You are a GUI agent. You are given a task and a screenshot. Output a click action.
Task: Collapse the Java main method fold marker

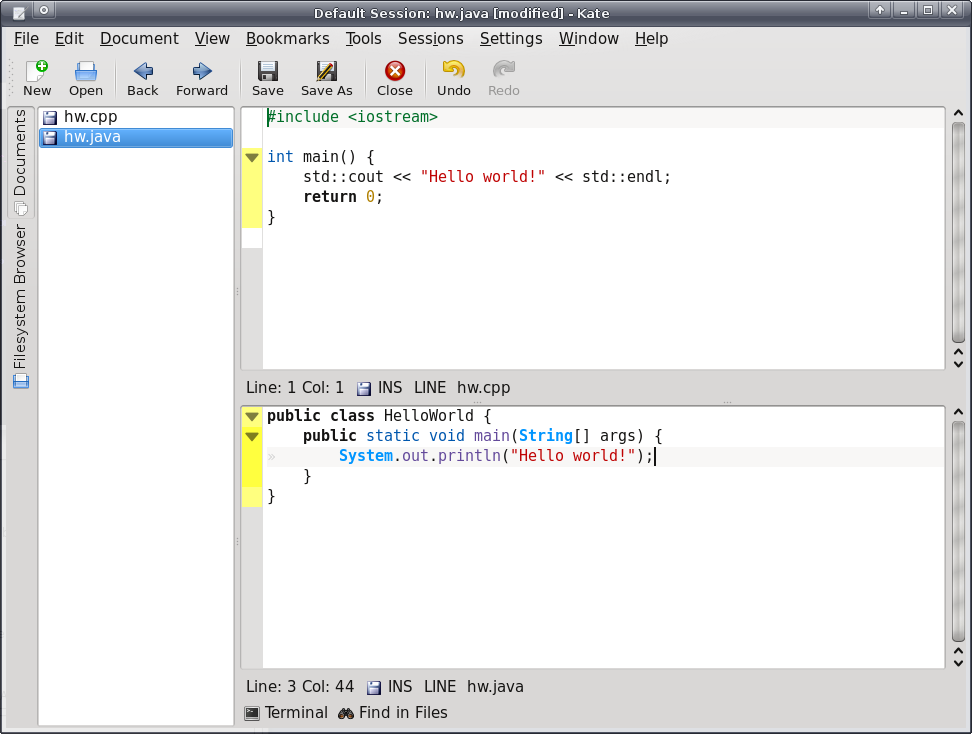(252, 437)
